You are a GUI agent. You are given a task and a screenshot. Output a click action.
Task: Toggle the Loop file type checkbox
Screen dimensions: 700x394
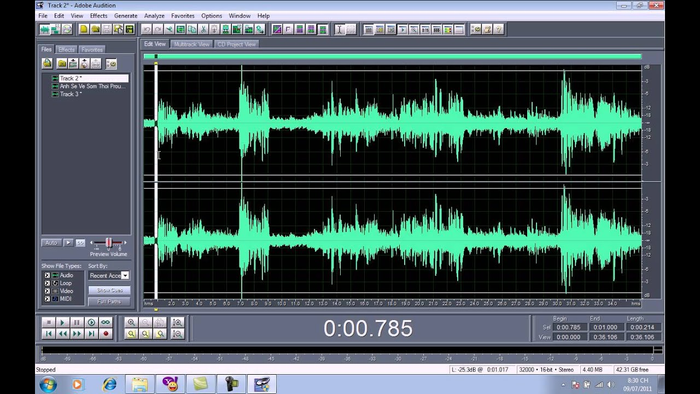47,283
